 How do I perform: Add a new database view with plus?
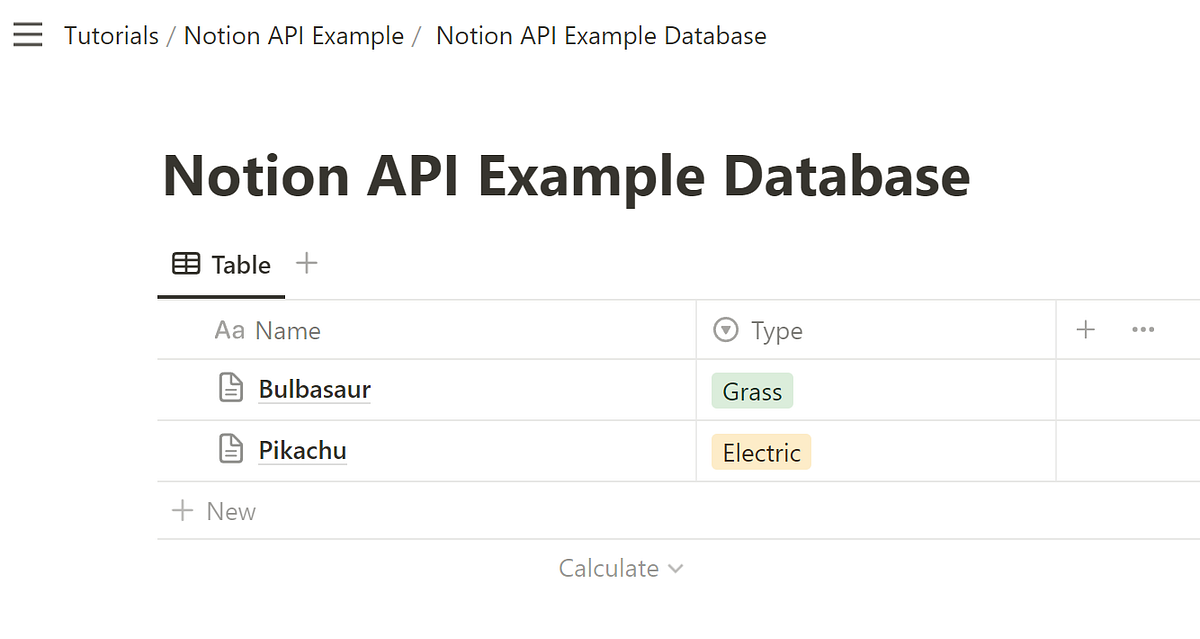coord(307,264)
